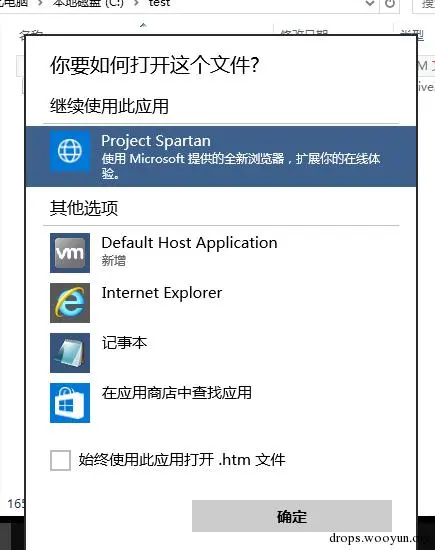Viewport: 435px width, 550px height.
Task: Click the 在应用商店中查找应用 text link
Action: coord(176,393)
